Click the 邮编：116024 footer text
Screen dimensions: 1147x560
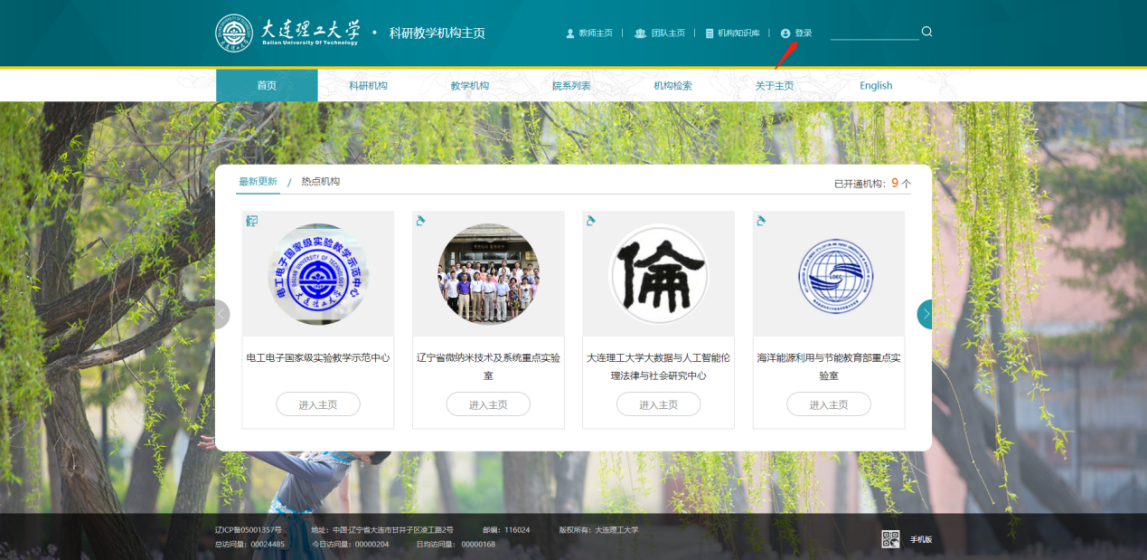tap(506, 530)
